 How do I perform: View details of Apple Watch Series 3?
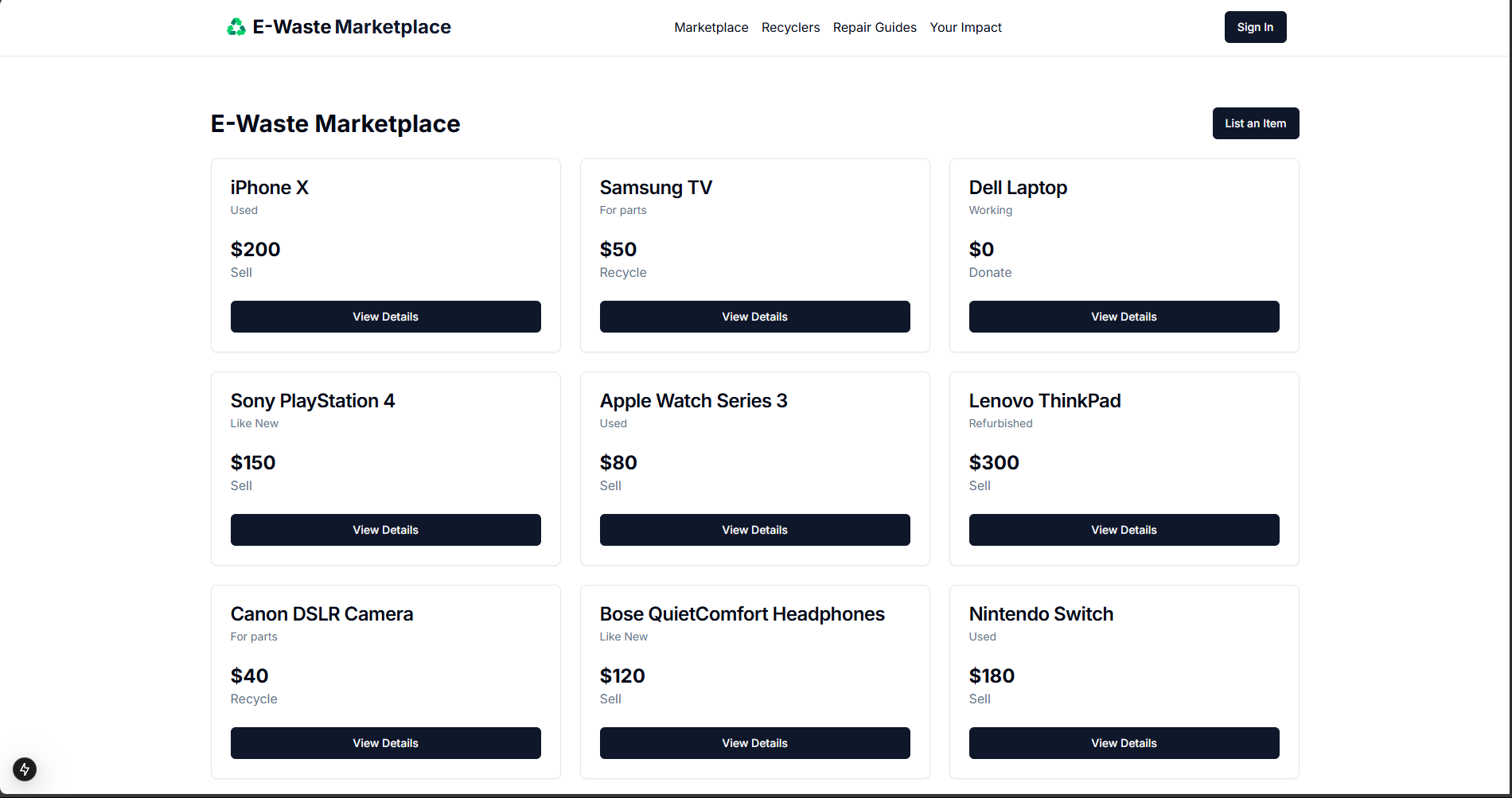click(754, 529)
